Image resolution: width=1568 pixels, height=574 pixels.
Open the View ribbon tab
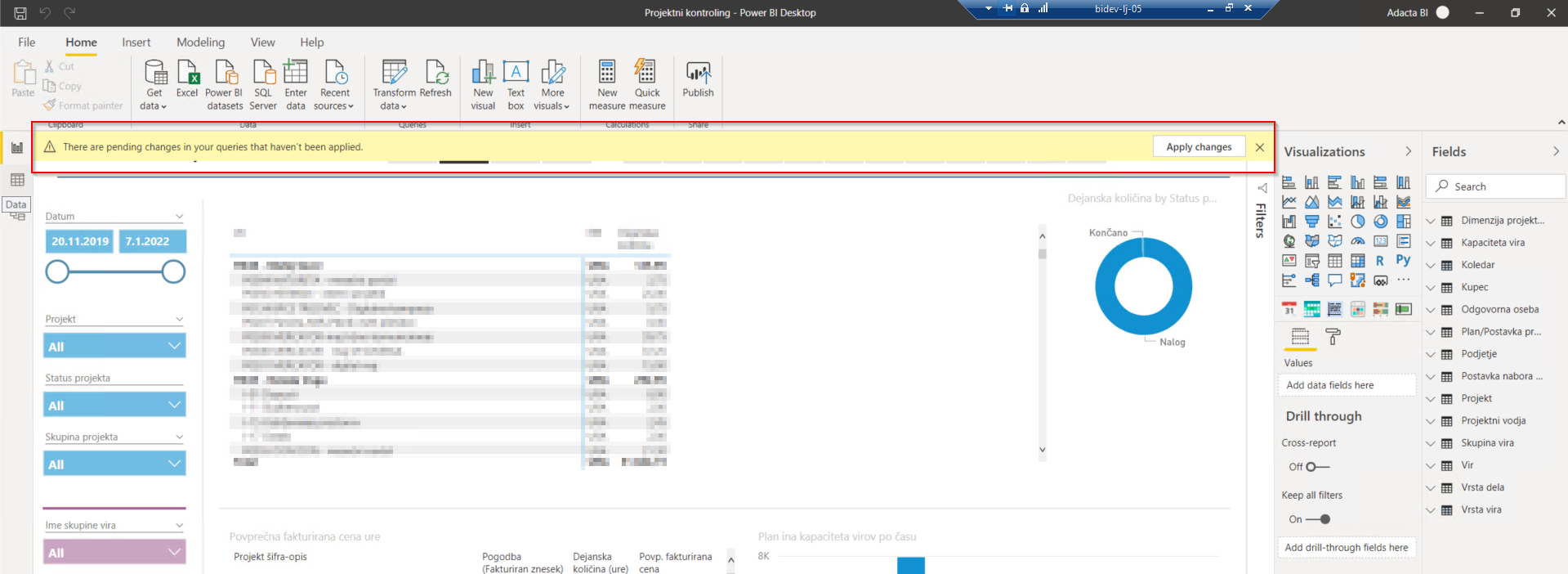[x=262, y=43]
